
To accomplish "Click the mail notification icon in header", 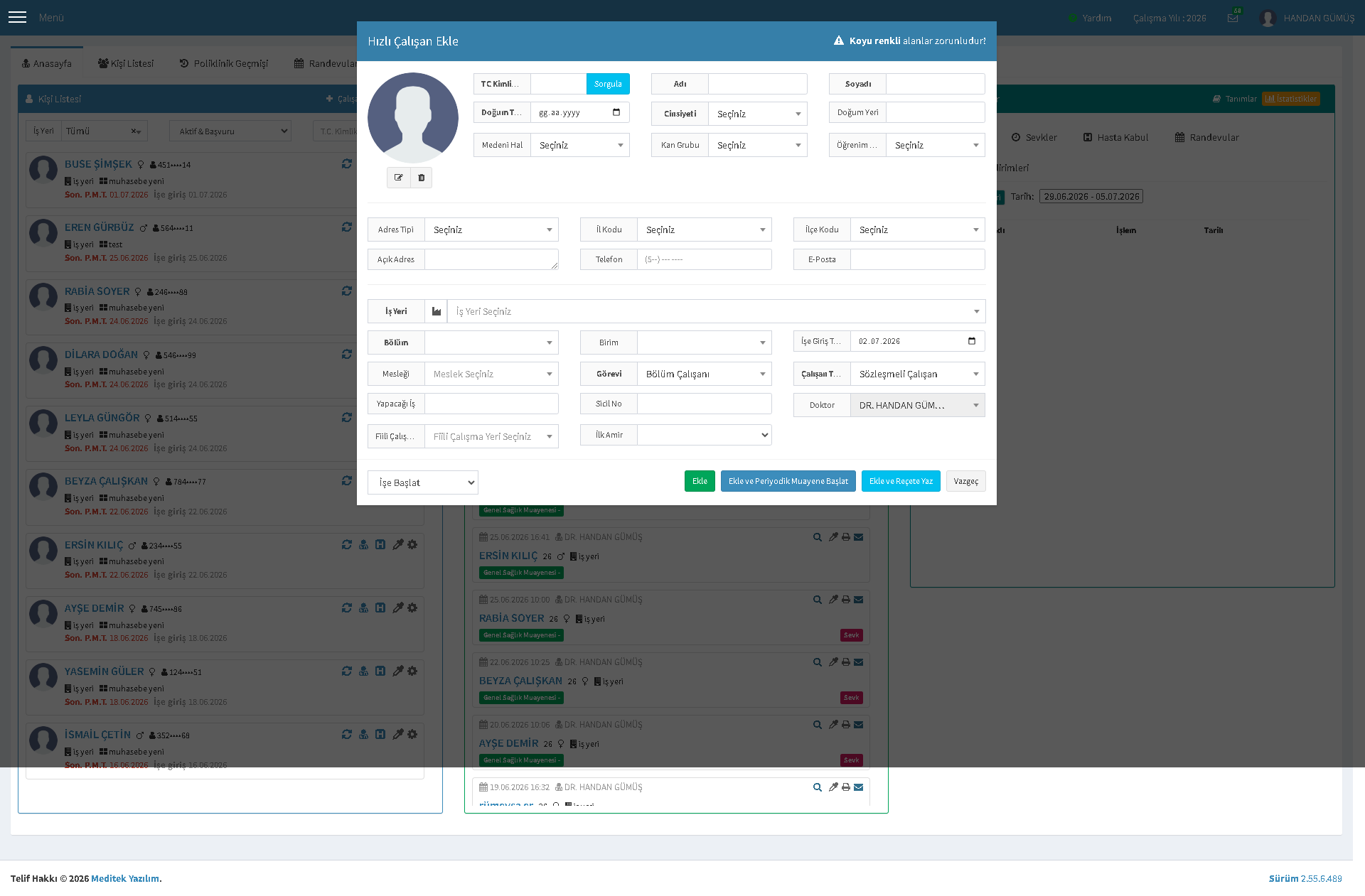I will [x=1233, y=18].
